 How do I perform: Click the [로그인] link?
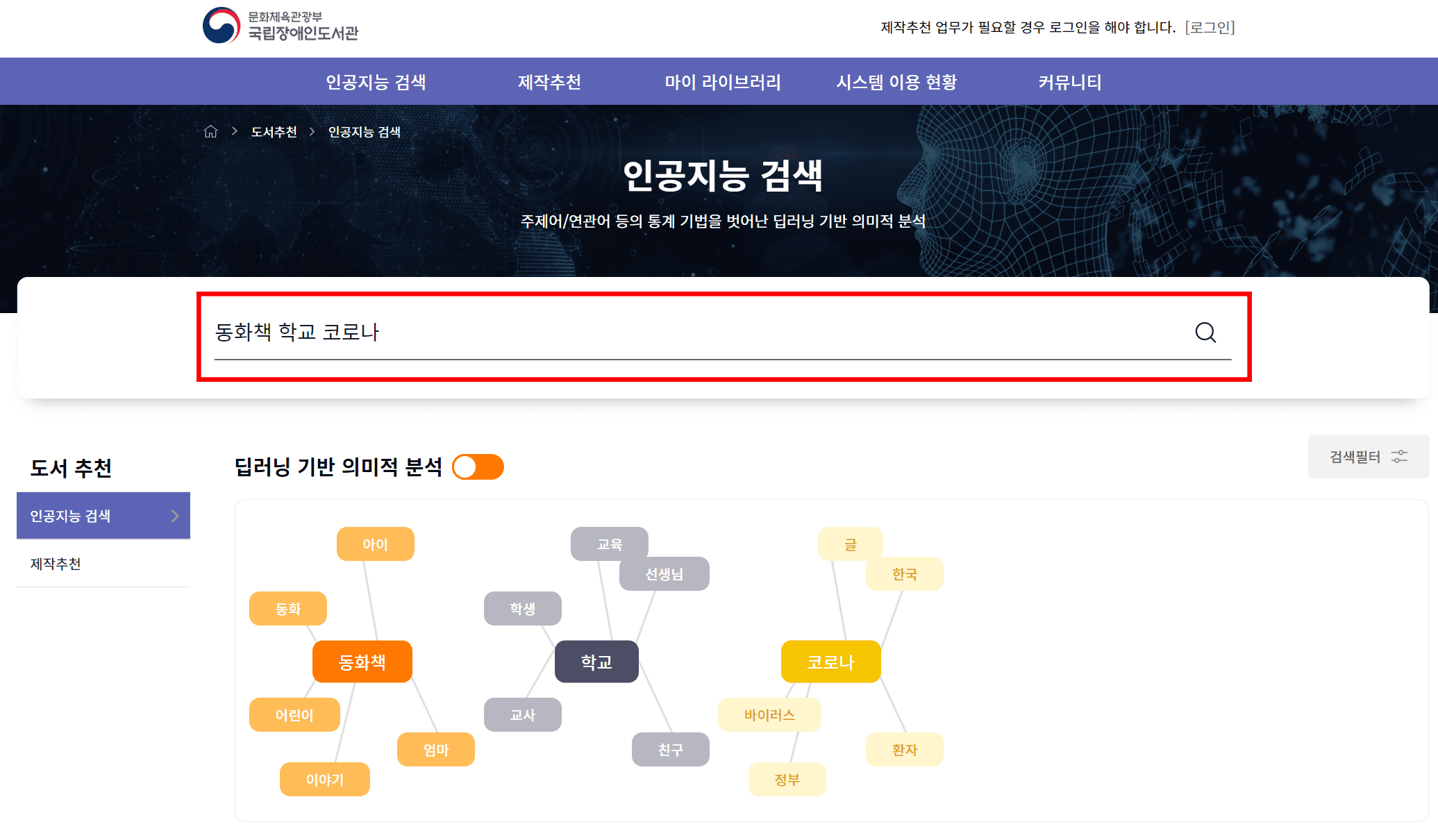click(1210, 27)
